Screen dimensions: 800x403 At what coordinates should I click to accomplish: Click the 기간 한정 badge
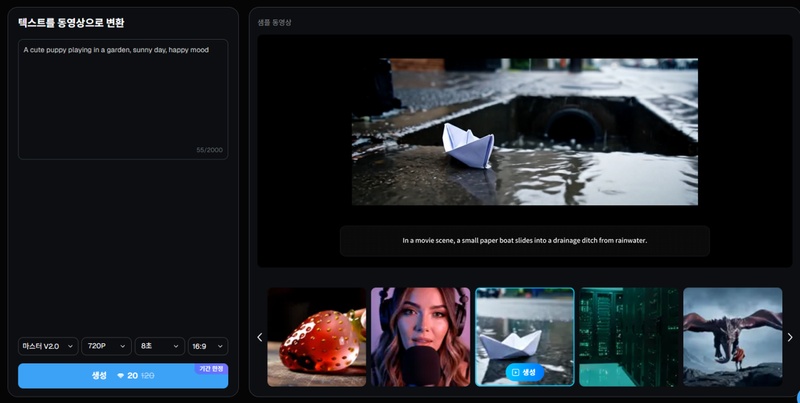(211, 368)
